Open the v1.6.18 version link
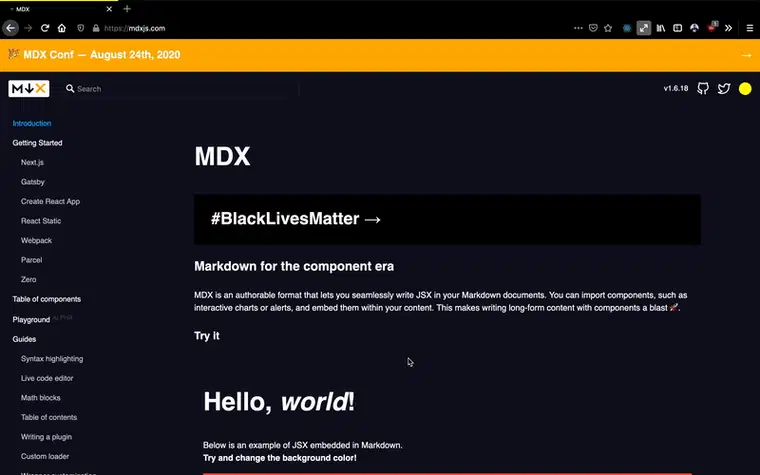The height and width of the screenshot is (475, 760). [x=676, y=88]
